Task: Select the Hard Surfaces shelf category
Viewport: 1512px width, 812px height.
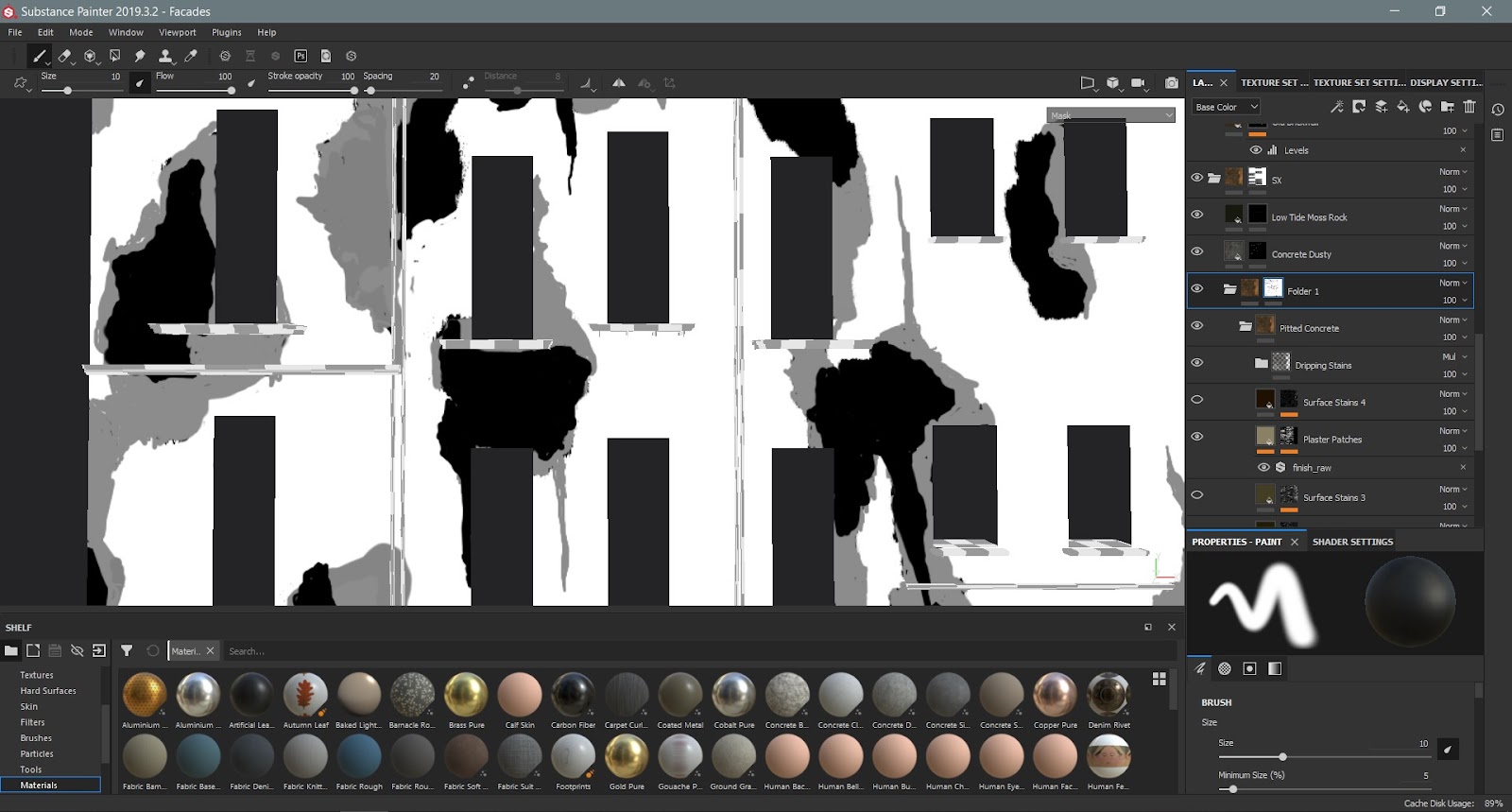Action: tap(48, 691)
